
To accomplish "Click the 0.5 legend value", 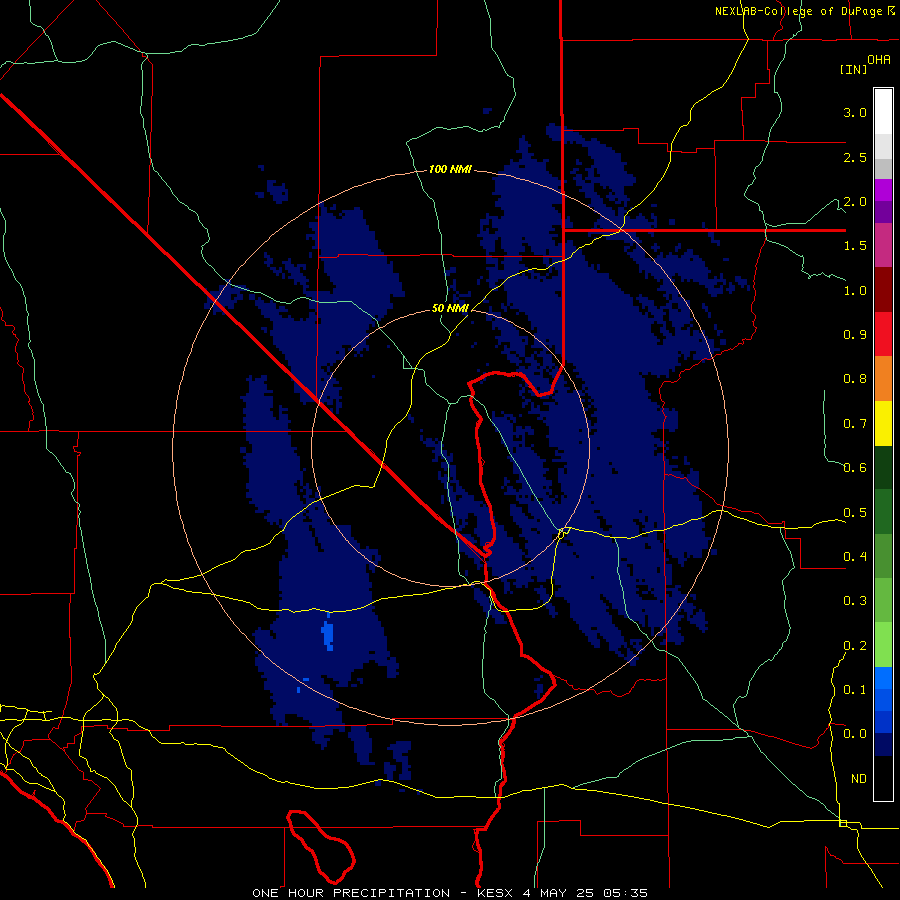I will [x=855, y=512].
